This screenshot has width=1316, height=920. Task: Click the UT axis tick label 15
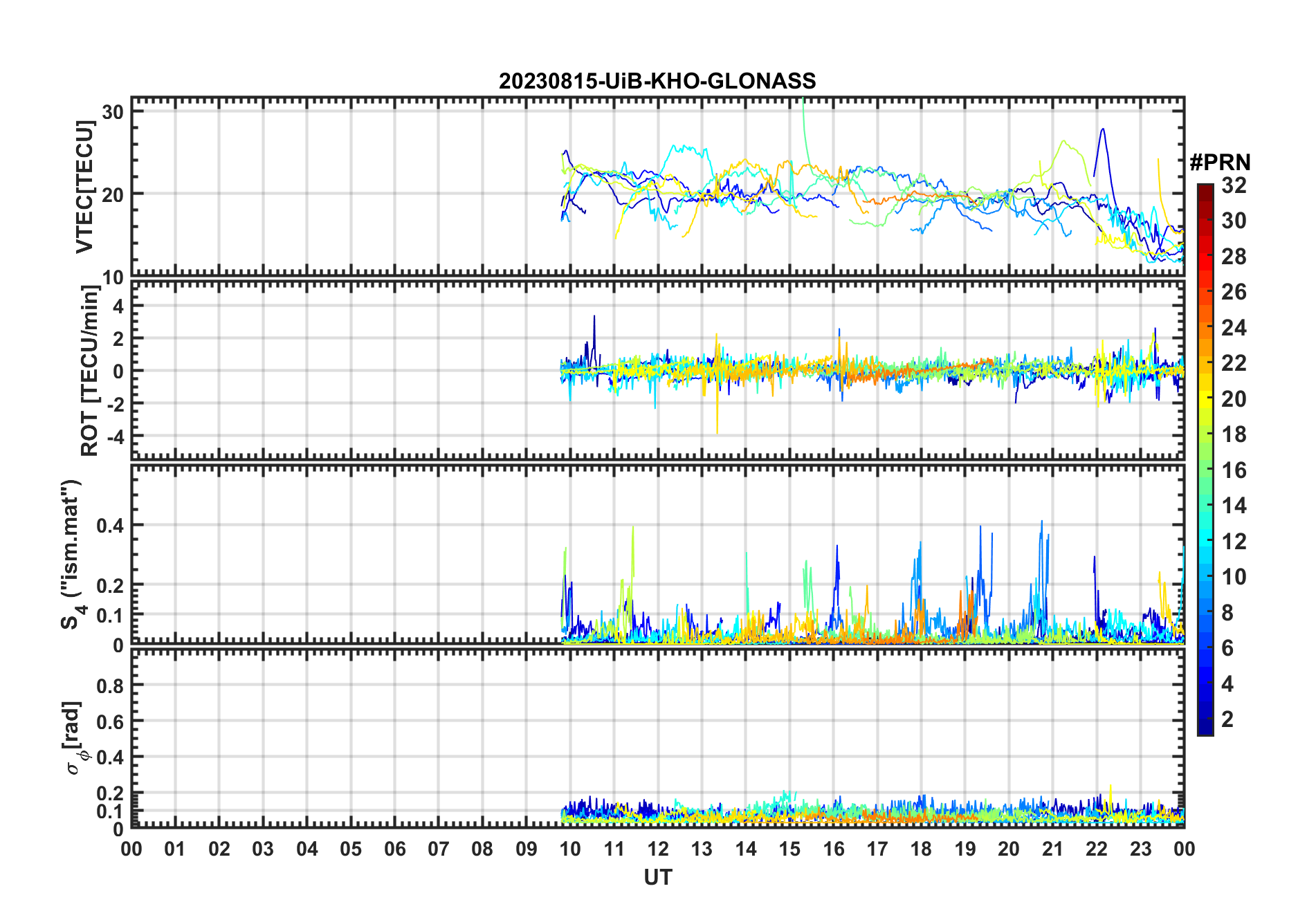point(789,849)
